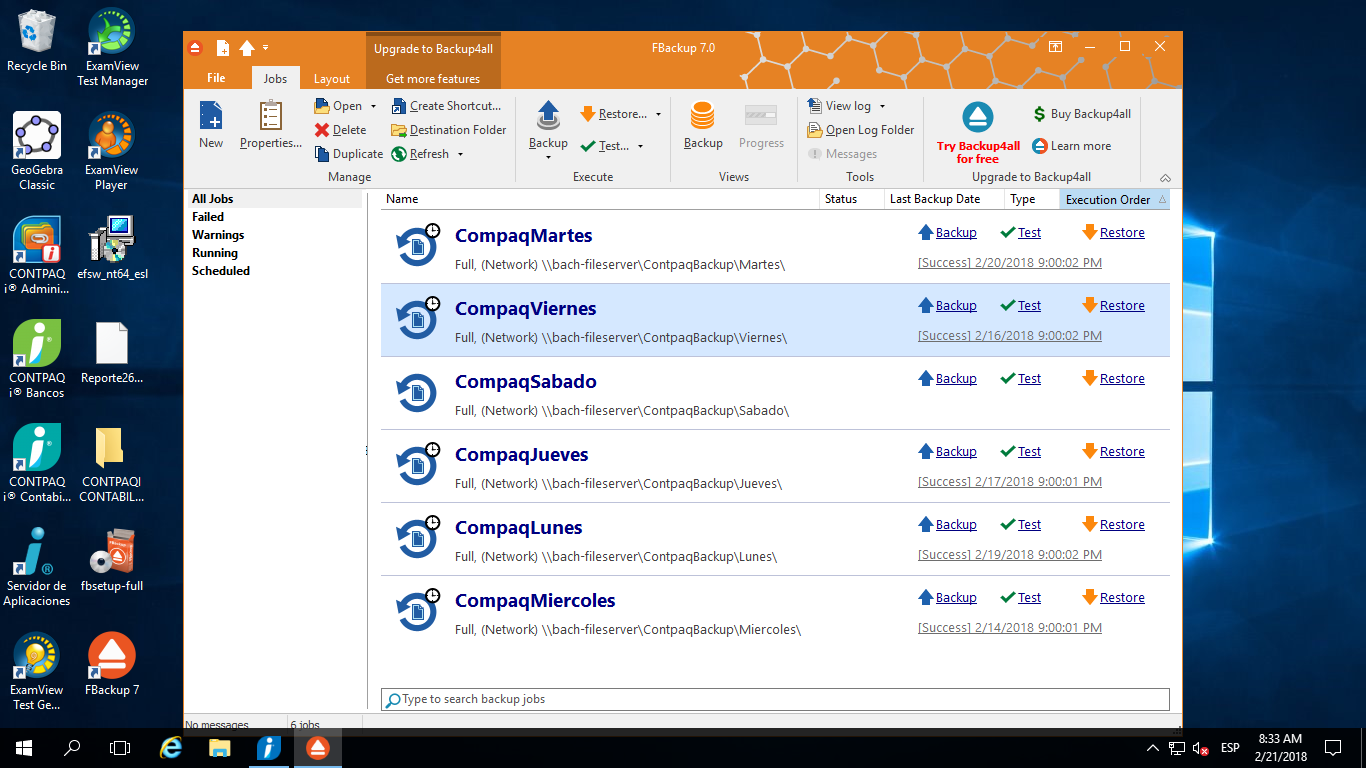The width and height of the screenshot is (1366, 768).
Task: Open FBackup 7 desktop shortcut
Action: [112, 664]
